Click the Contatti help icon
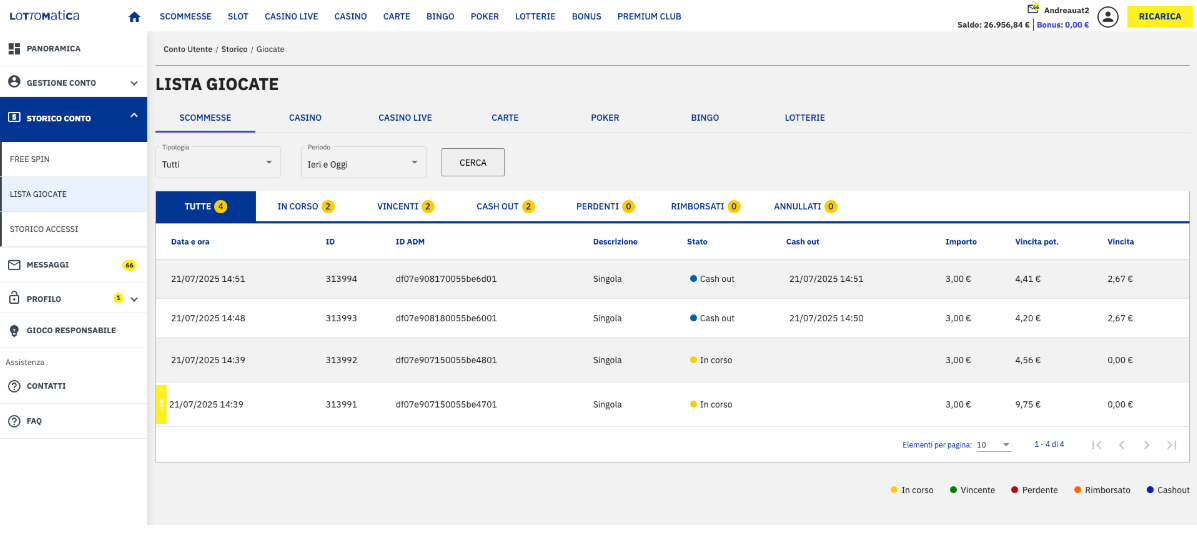Screen dimensions: 1197x534 (14, 386)
